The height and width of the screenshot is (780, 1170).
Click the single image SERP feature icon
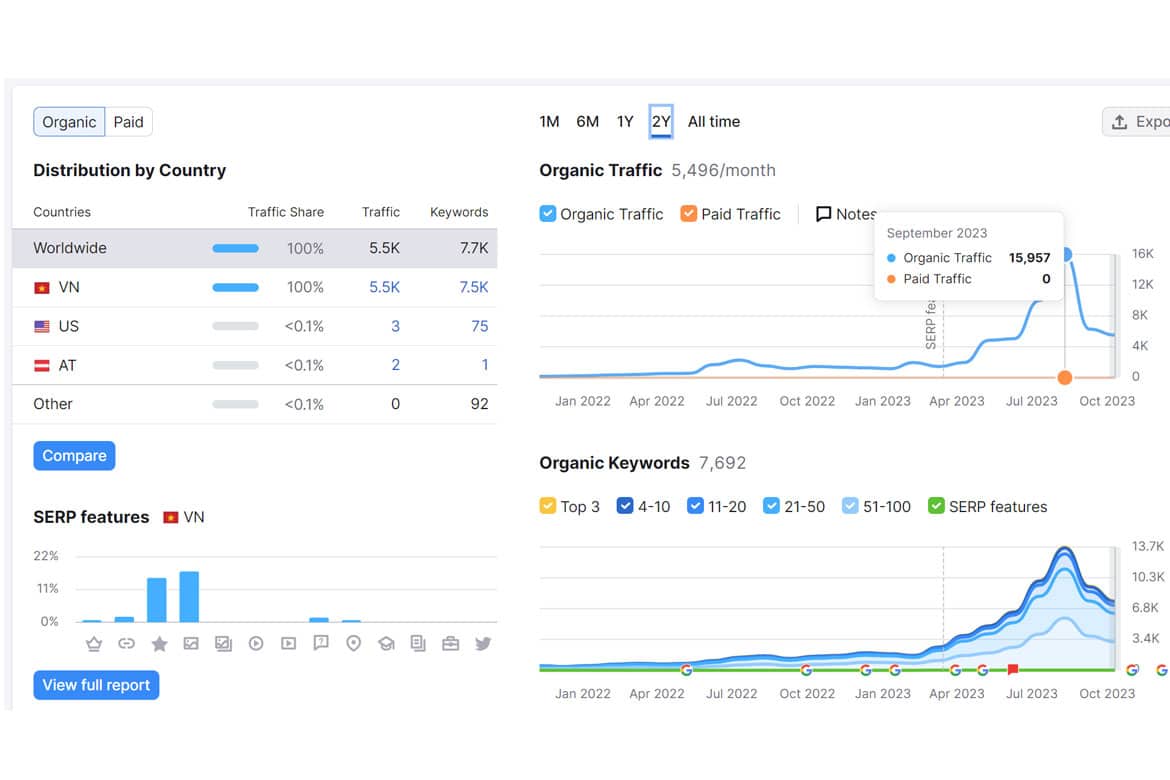(x=191, y=643)
